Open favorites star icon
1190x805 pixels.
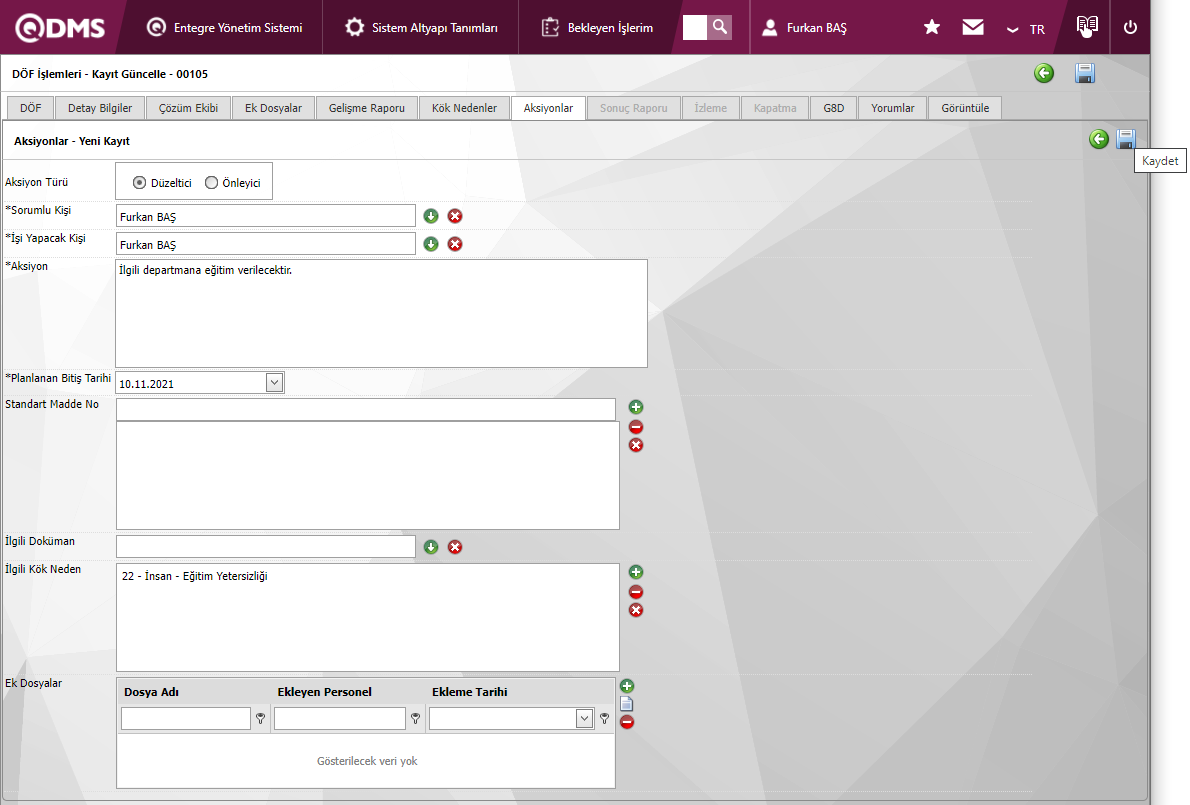click(932, 27)
